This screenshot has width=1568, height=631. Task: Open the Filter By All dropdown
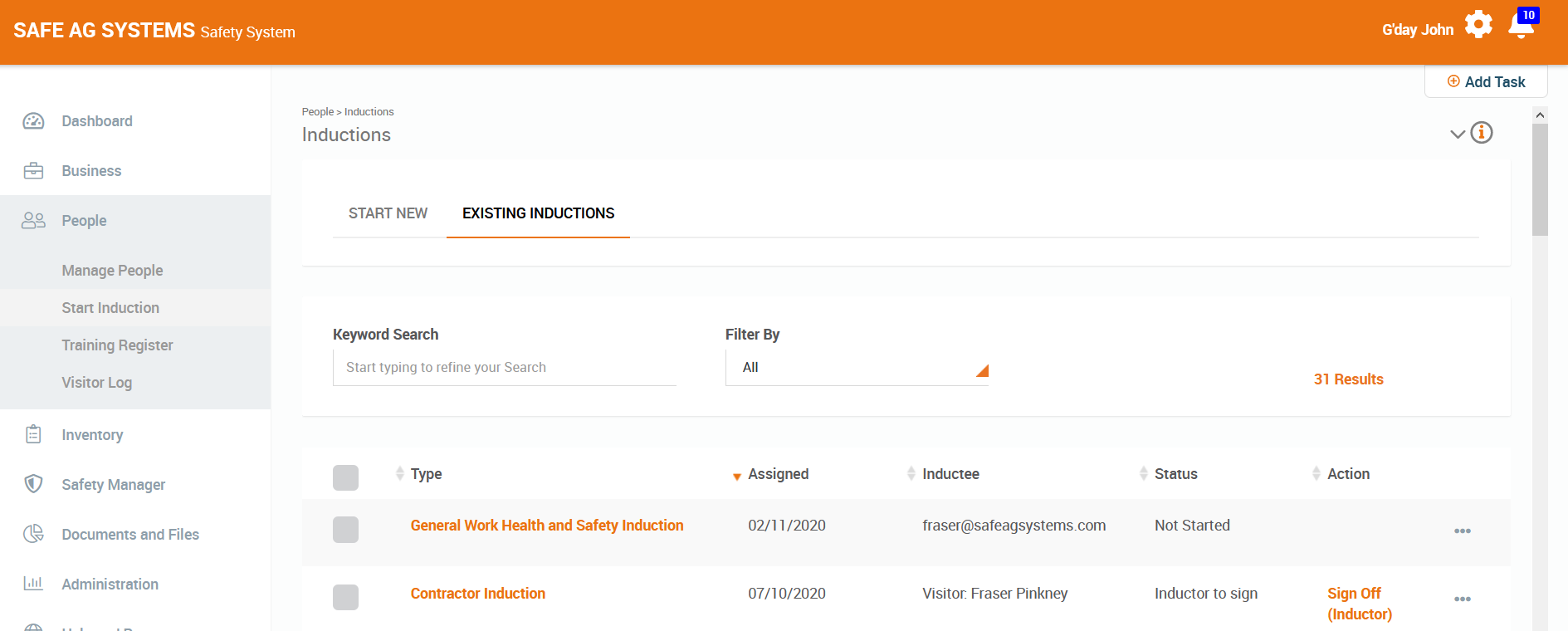857,367
